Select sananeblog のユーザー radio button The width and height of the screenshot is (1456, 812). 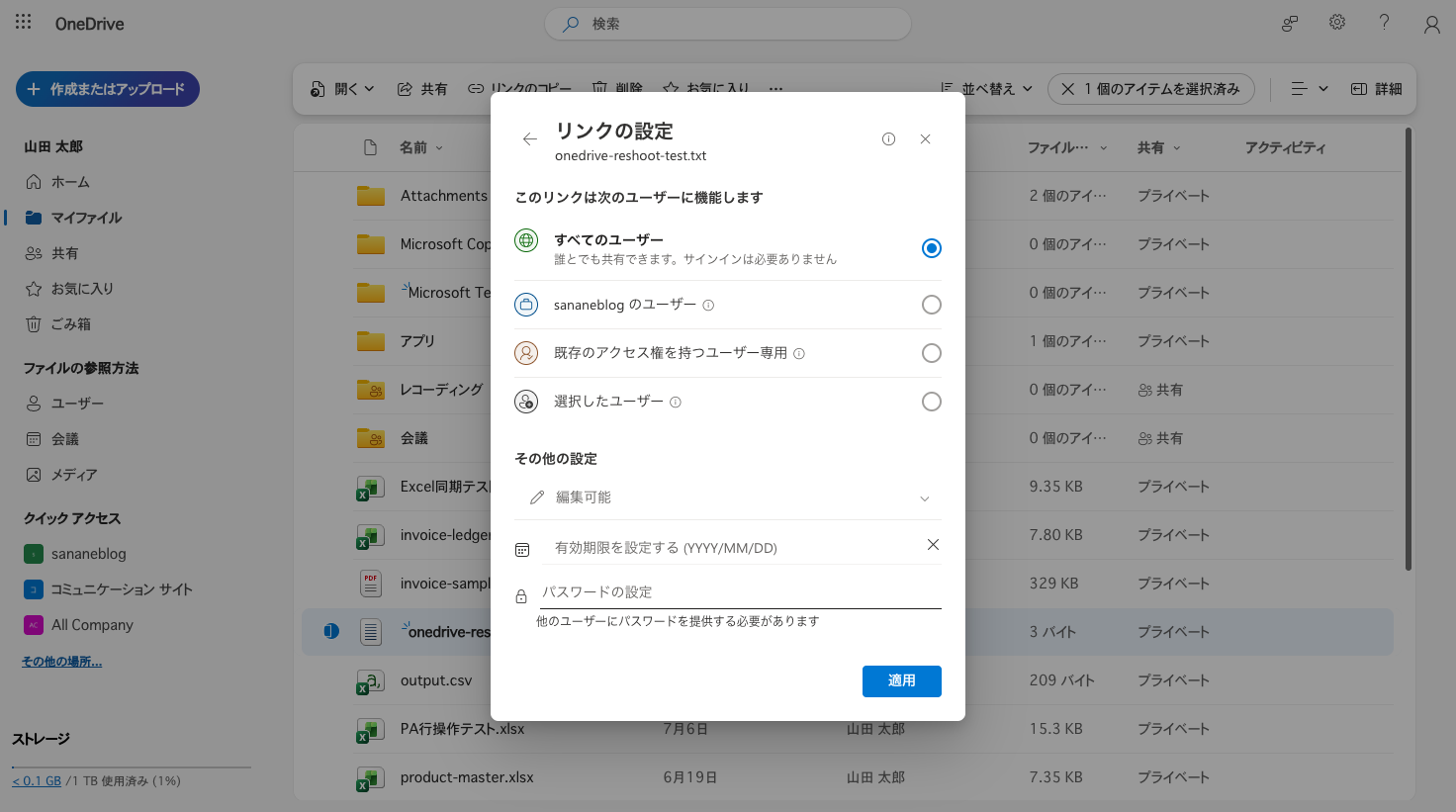(931, 305)
